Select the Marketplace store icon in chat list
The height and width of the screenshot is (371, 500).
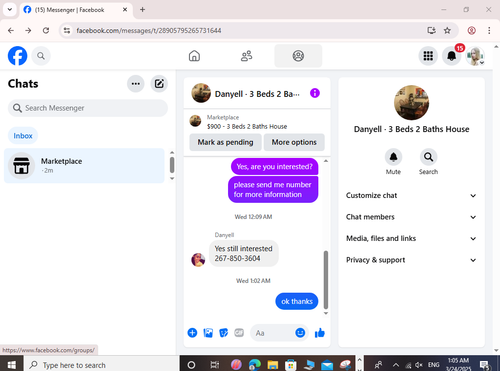click(21, 166)
